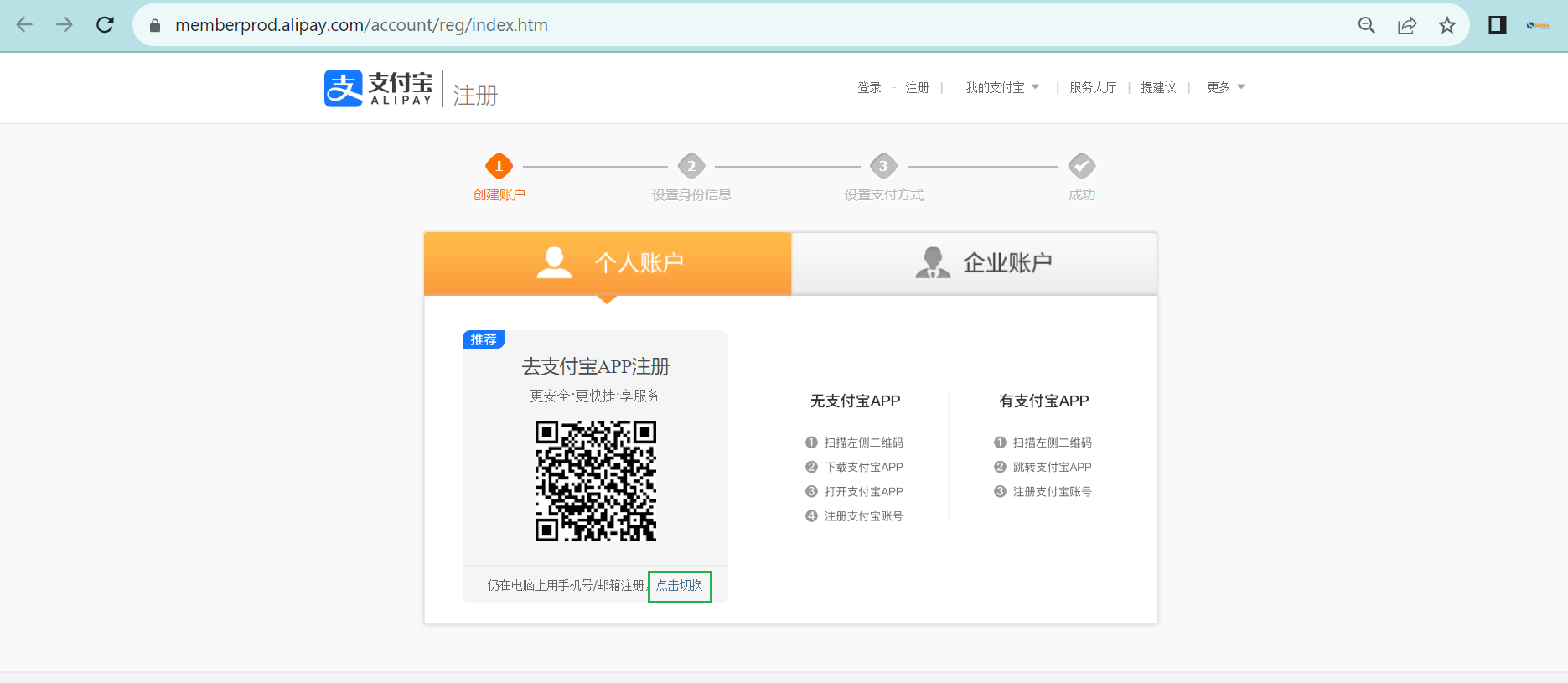Viewport: 1568px width, 683px height.
Task: Select the 成功 checkmark step marker
Action: tap(1082, 166)
